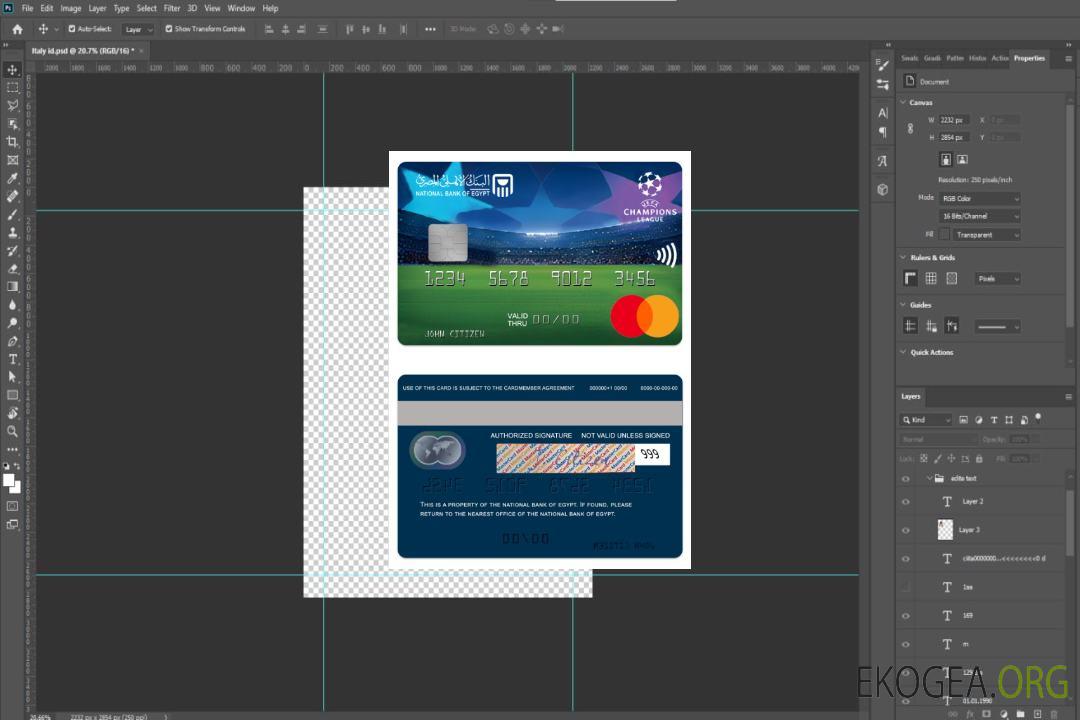This screenshot has height=720, width=1080.
Task: Open the guide line style dropdown
Action: (x=998, y=327)
